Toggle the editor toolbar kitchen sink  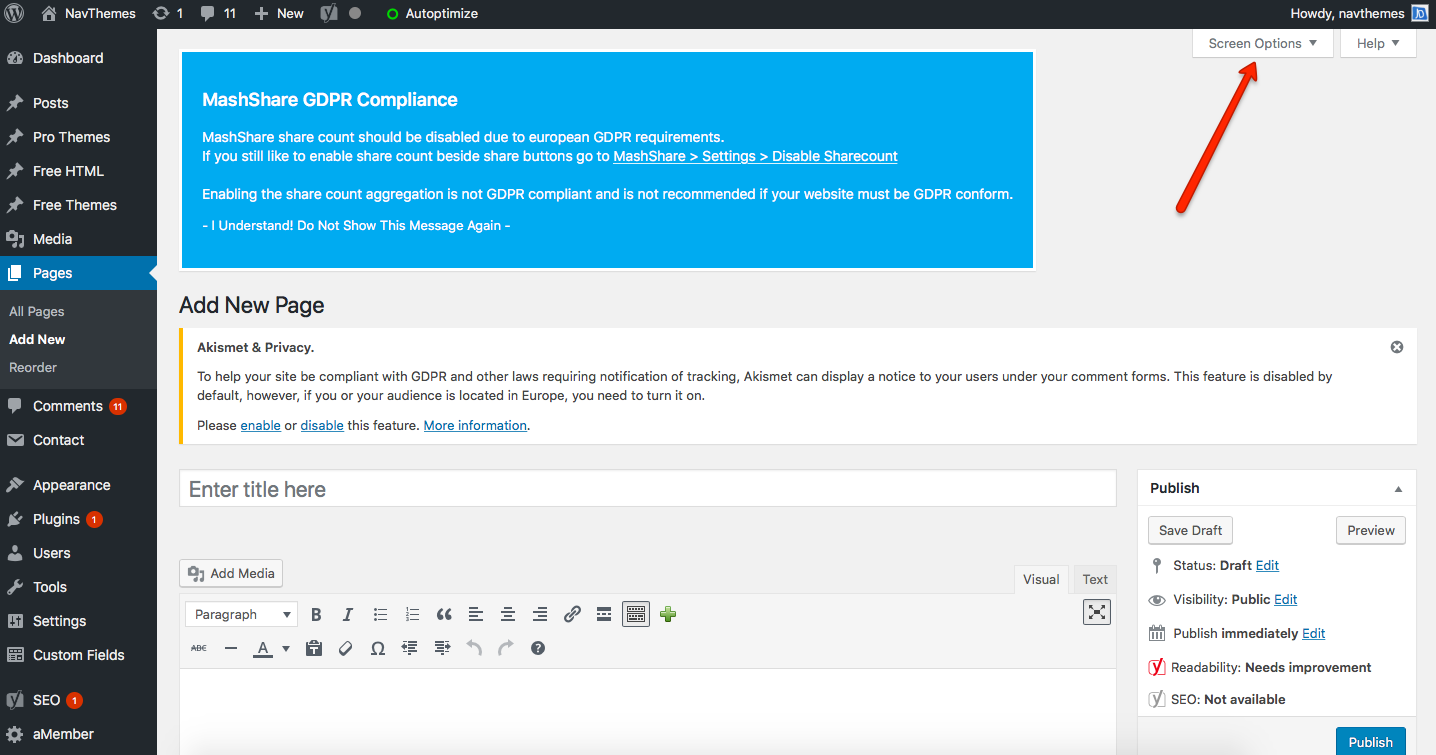[636, 614]
